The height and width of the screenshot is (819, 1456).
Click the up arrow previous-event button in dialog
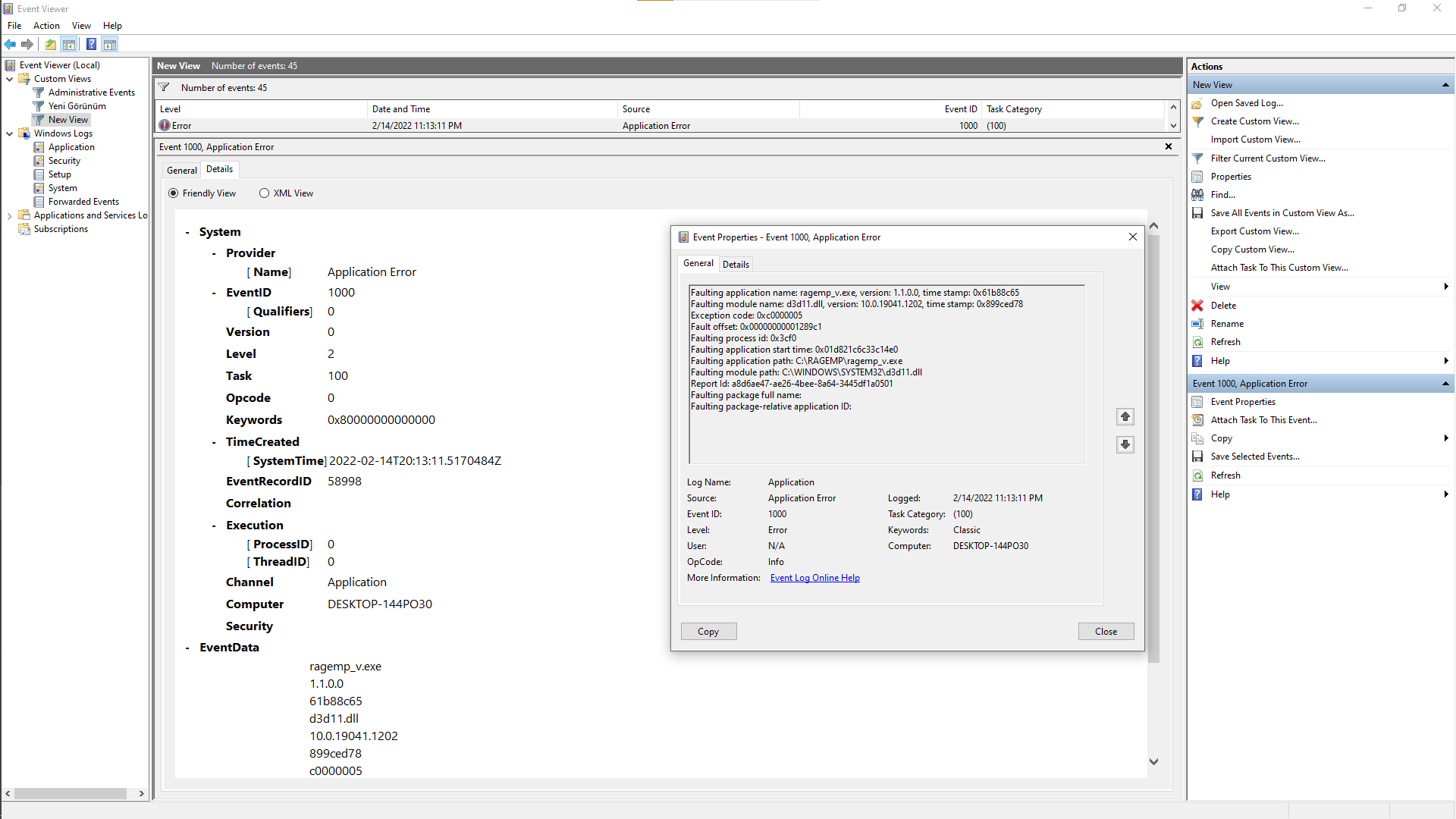[1125, 416]
